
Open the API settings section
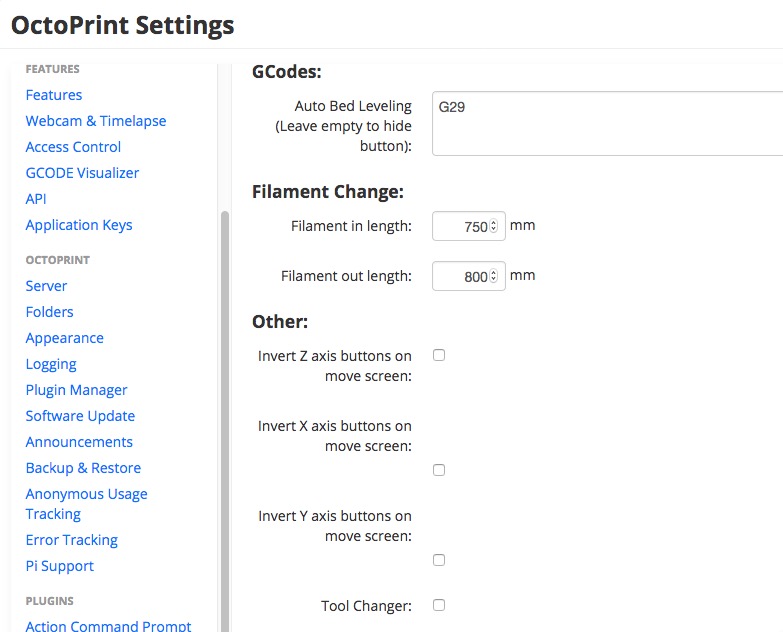coord(36,199)
